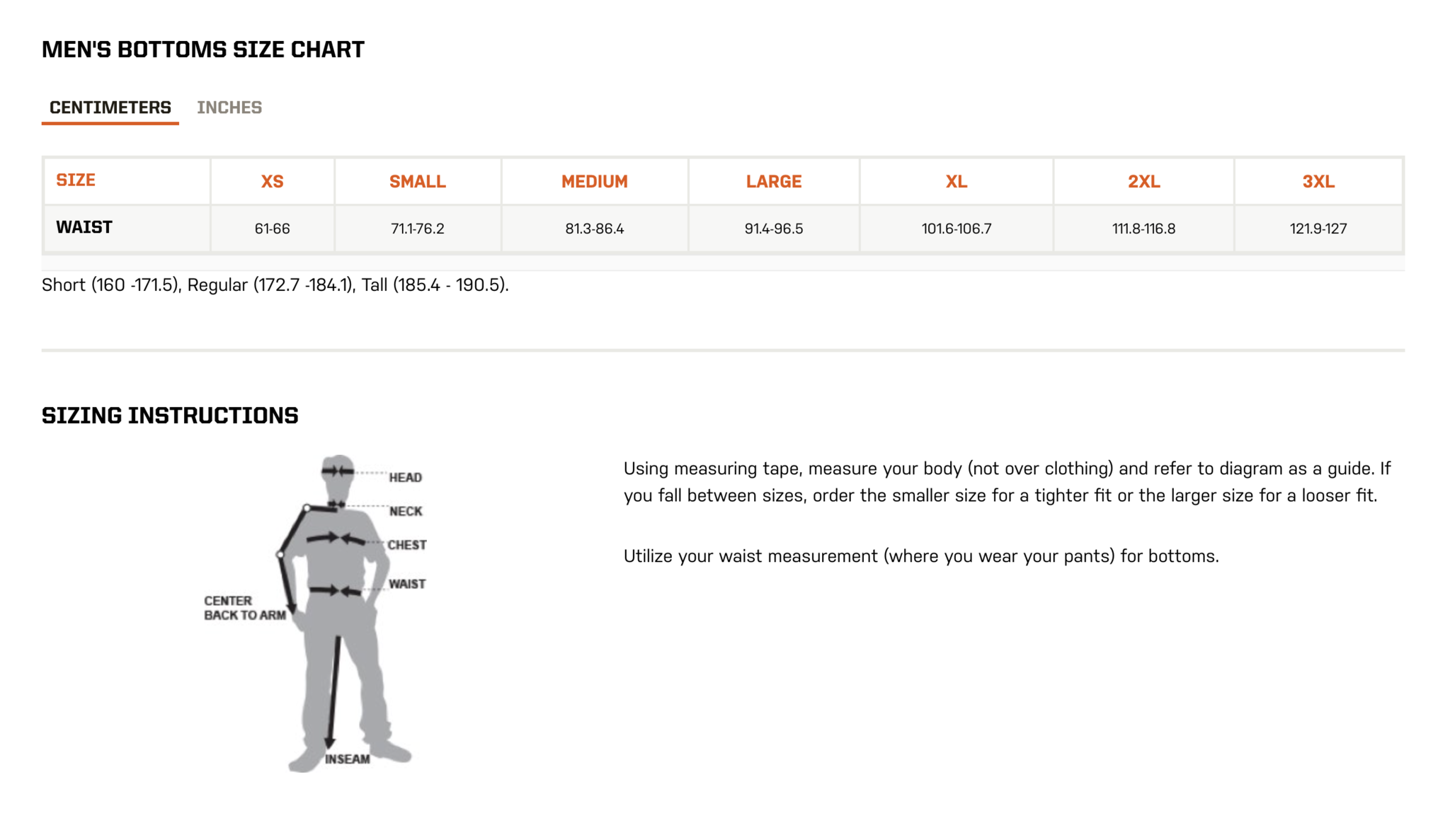Click the 2XL size column header
1450x840 pixels.
[1143, 182]
